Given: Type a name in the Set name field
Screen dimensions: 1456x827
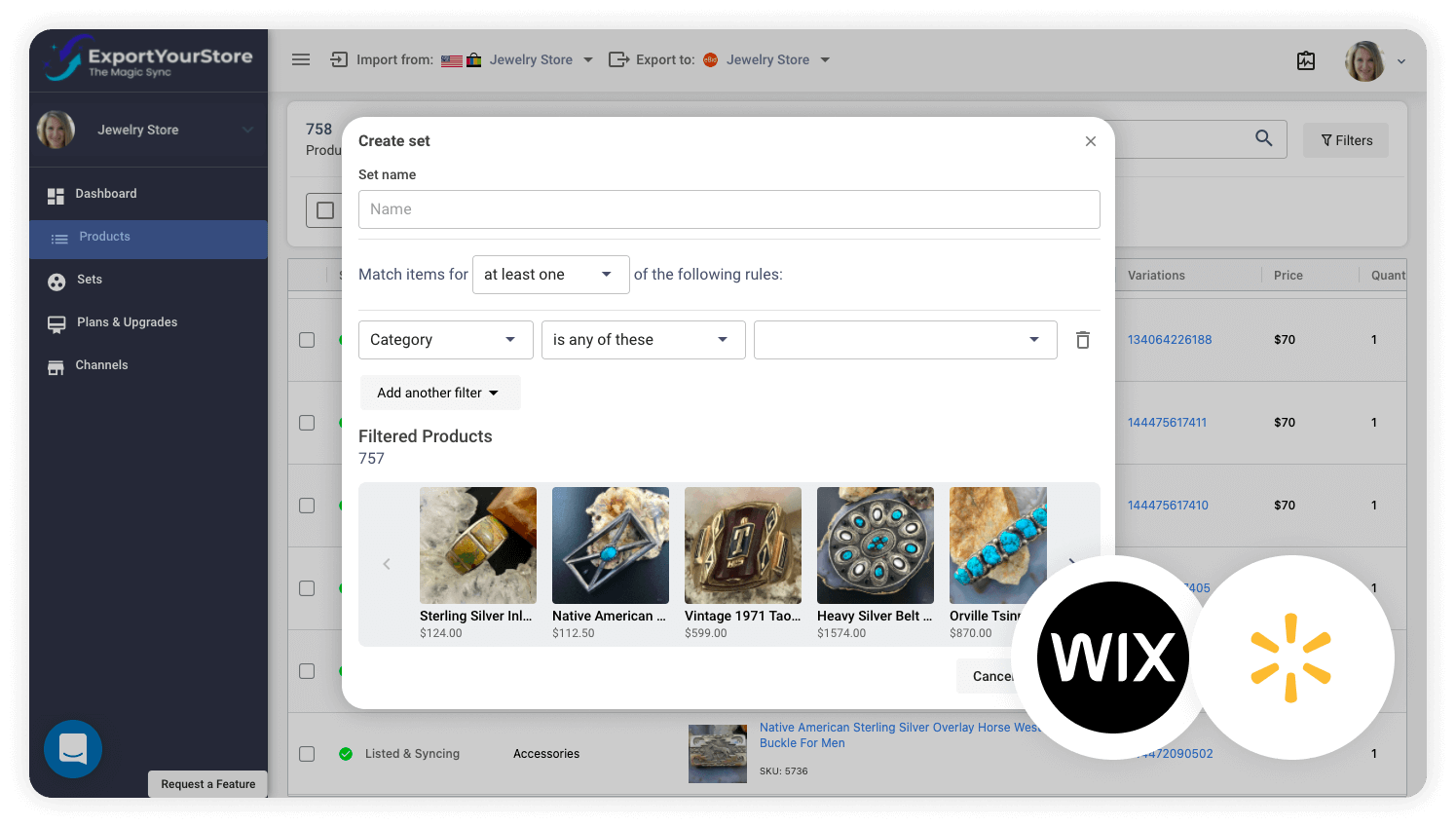Looking at the screenshot, I should pos(728,208).
